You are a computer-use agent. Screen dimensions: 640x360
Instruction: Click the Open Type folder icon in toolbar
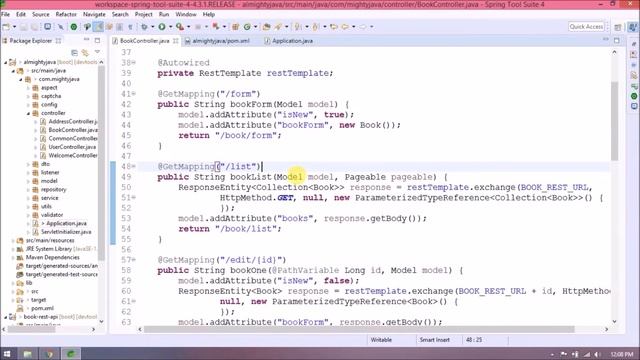click(267, 27)
